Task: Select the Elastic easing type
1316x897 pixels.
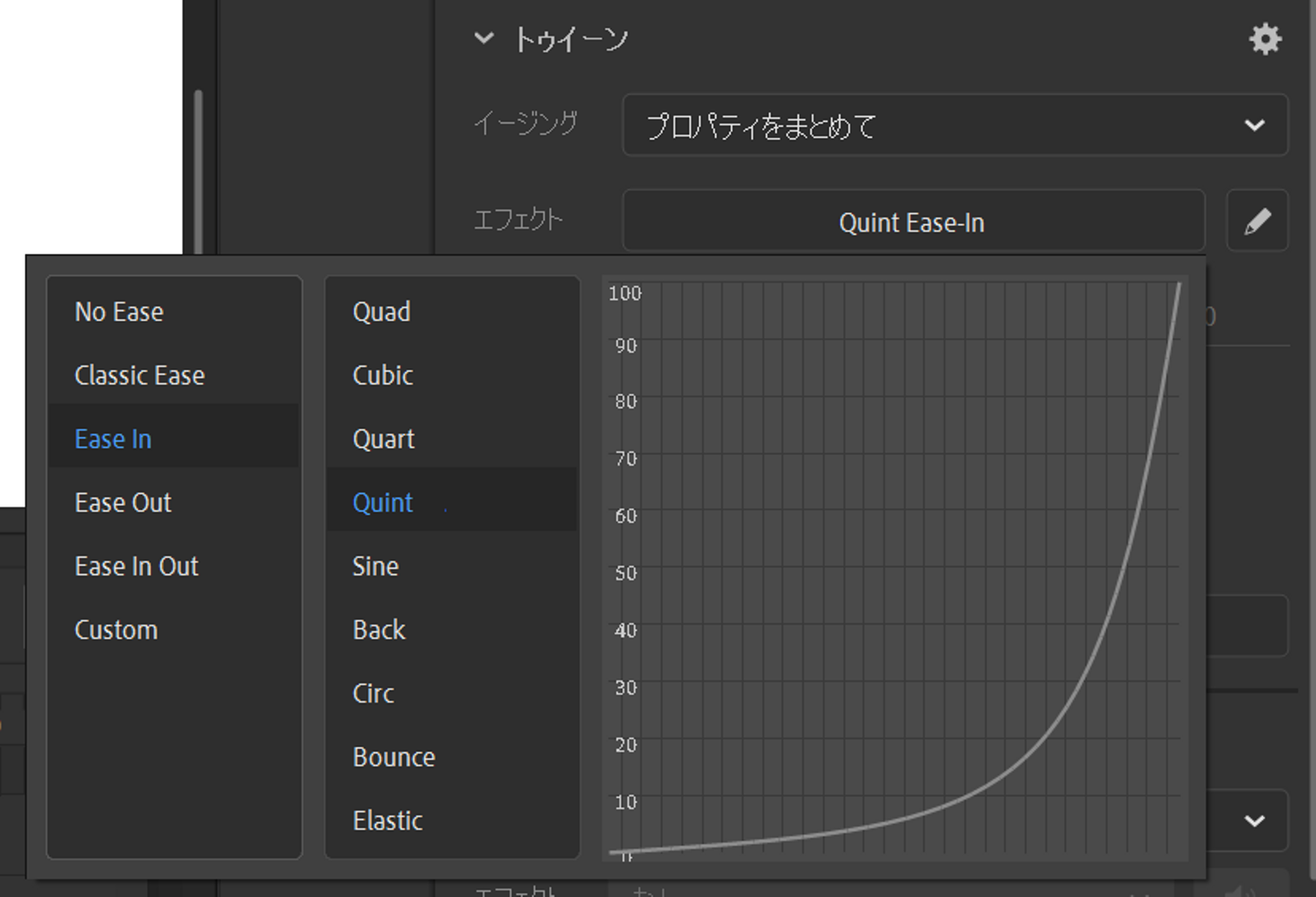Action: click(387, 821)
